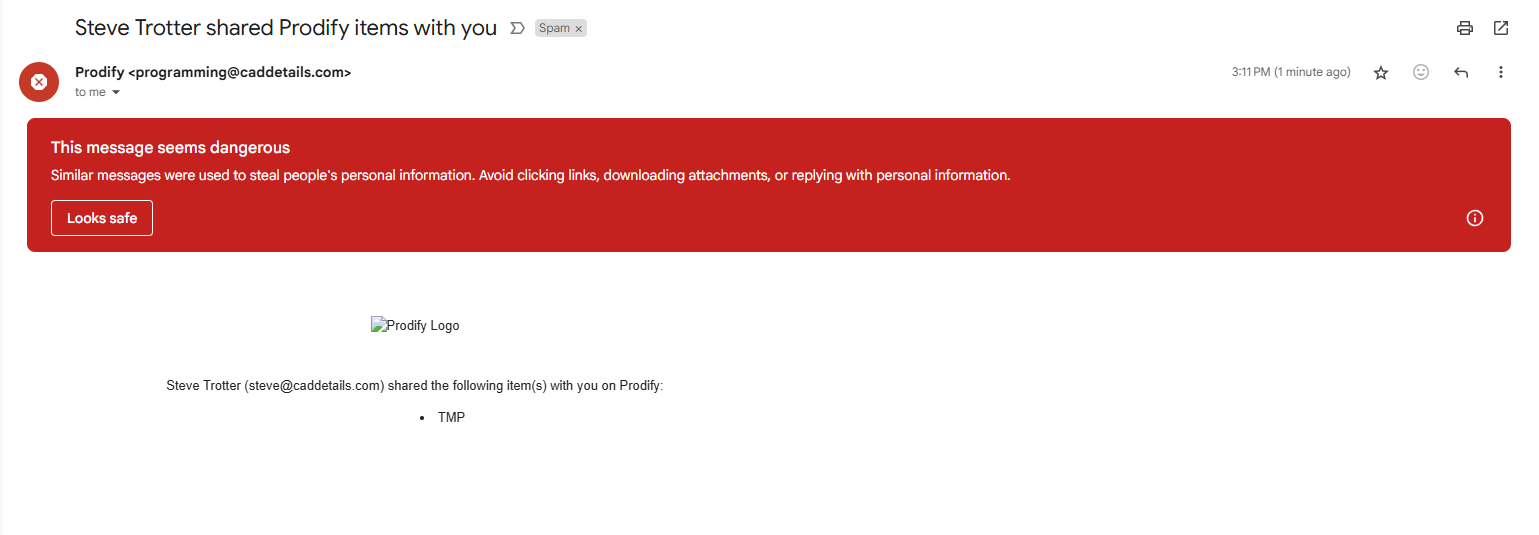Click the Spam label chip

point(554,28)
